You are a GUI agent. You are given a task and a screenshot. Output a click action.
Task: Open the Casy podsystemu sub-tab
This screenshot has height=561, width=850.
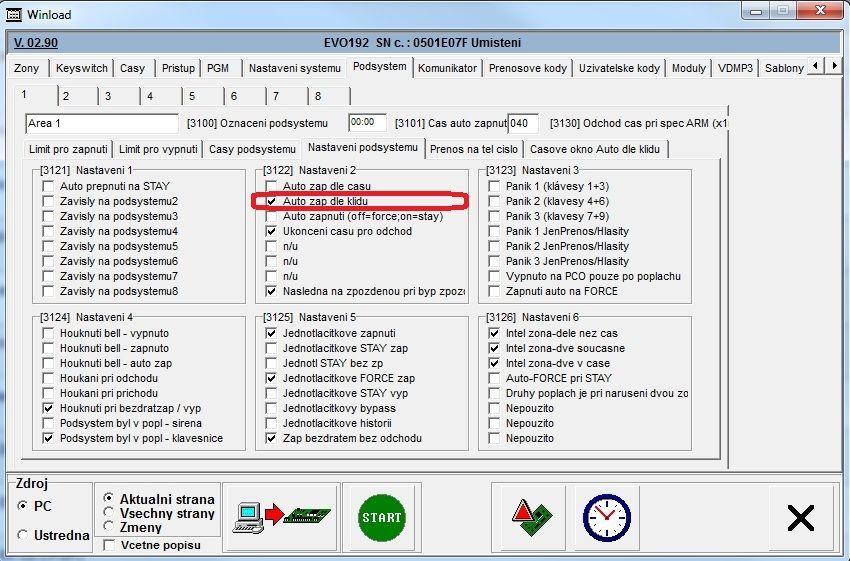pos(251,149)
